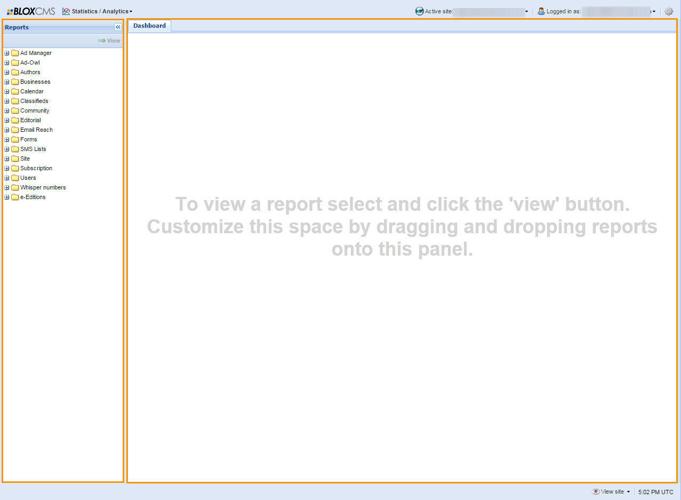Click the Logged in user icon
681x500 pixels.
(541, 11)
